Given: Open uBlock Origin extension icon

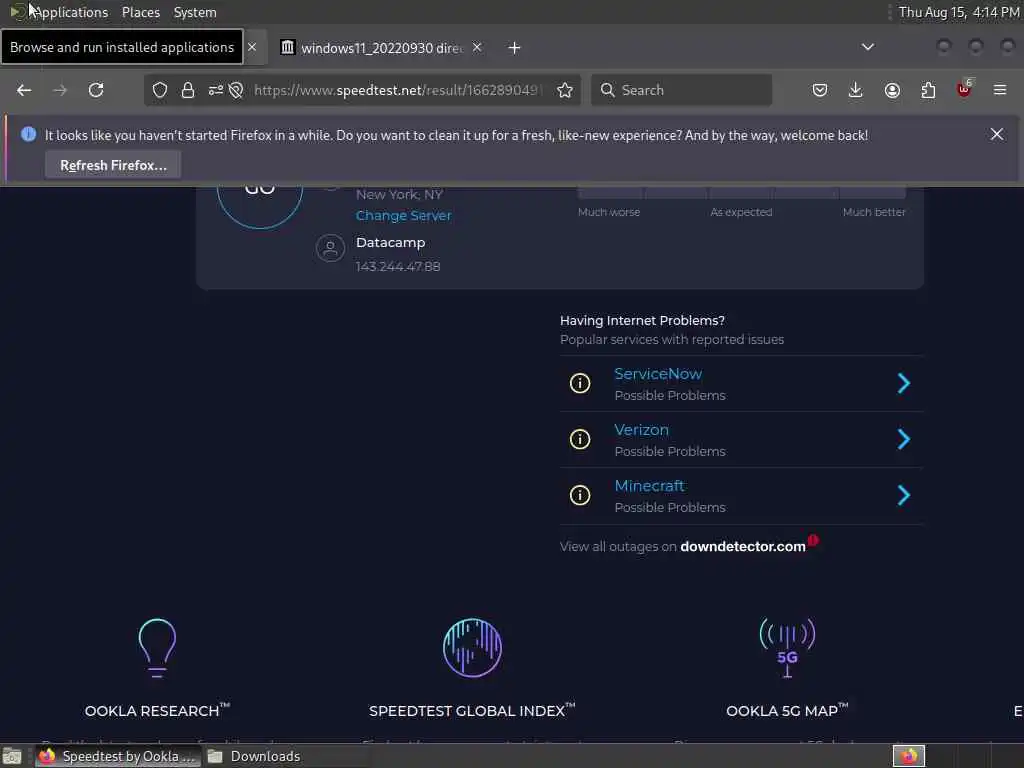Looking at the screenshot, I should tap(964, 89).
